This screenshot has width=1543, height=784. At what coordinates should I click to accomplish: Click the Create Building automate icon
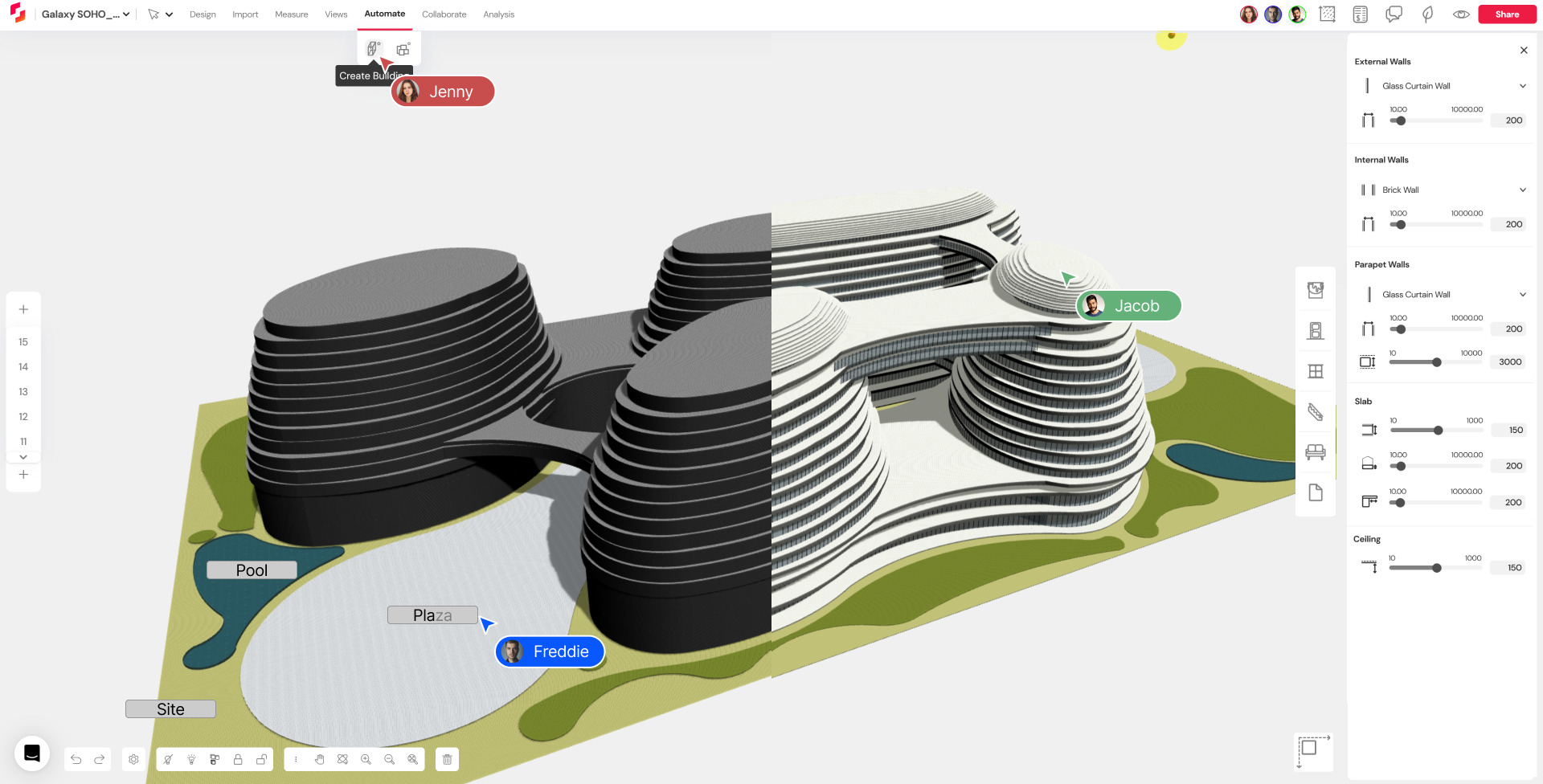click(373, 49)
